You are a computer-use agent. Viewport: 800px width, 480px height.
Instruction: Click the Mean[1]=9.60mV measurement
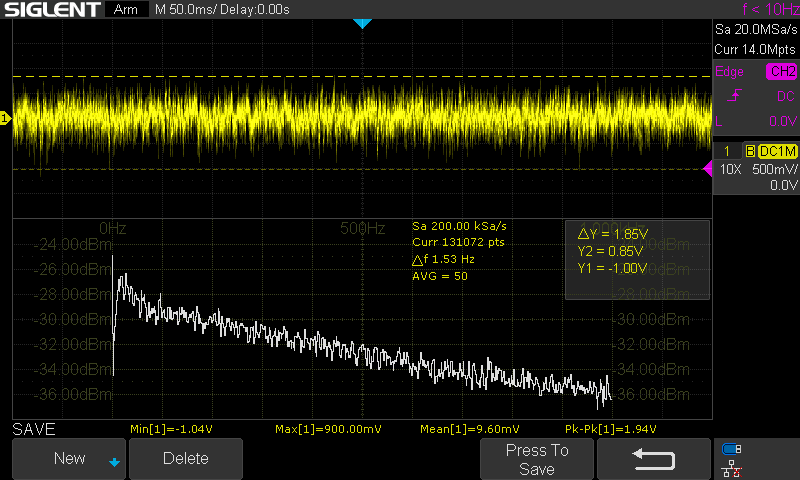click(x=469, y=429)
